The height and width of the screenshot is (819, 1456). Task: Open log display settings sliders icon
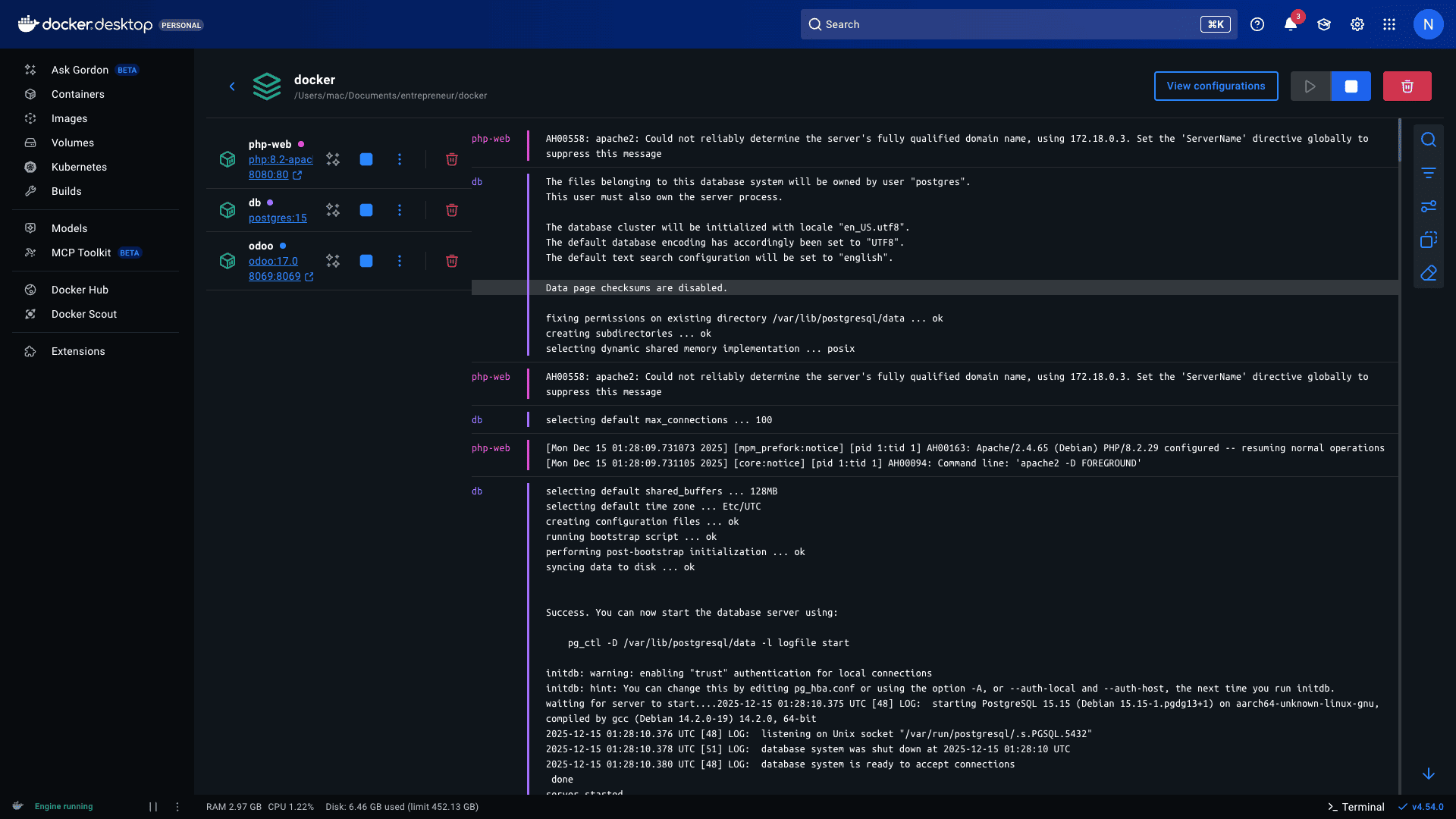pos(1429,206)
